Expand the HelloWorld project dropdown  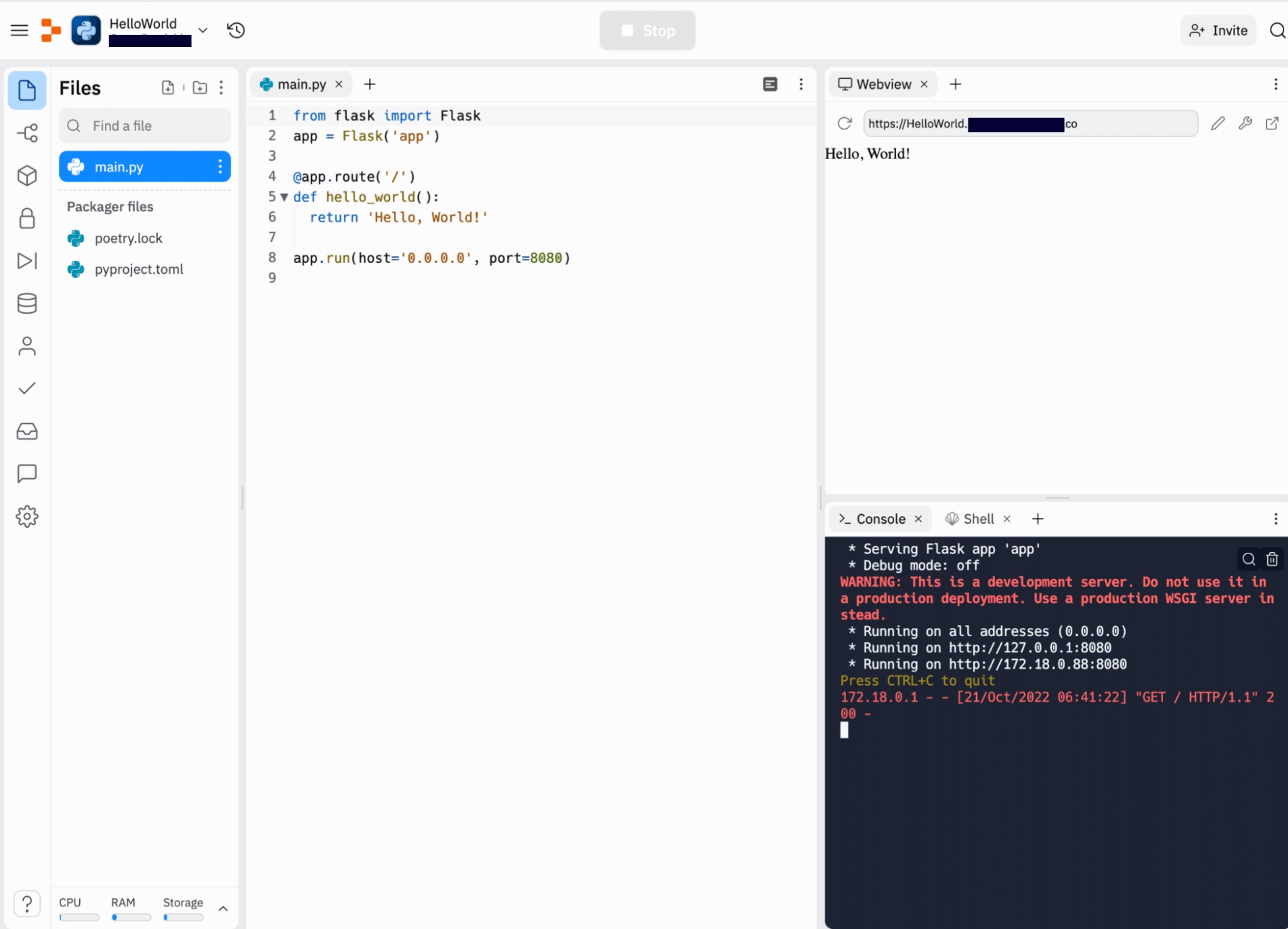click(x=200, y=30)
